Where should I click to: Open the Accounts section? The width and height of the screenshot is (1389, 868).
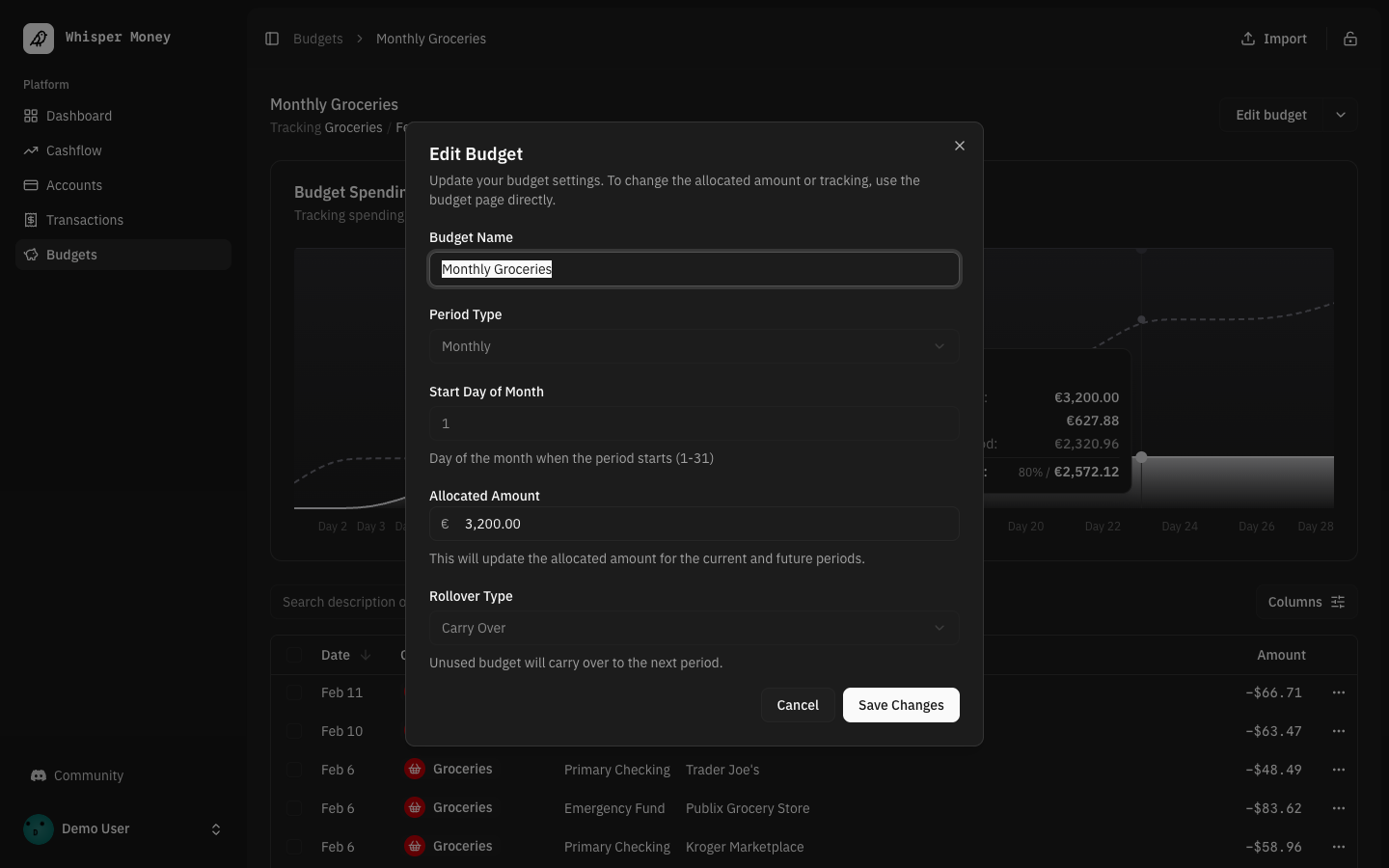coord(73,185)
